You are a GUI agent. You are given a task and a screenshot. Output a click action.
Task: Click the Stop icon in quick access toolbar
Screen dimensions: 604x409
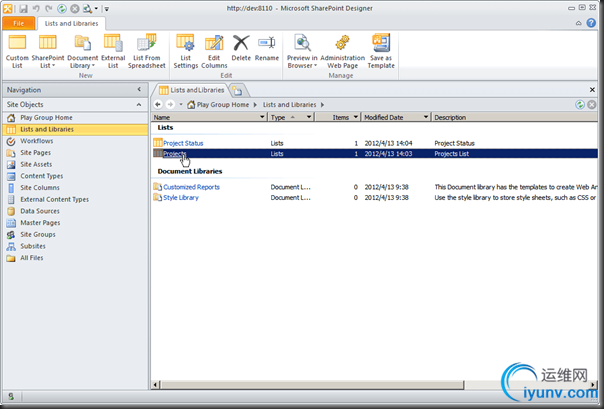[74, 8]
